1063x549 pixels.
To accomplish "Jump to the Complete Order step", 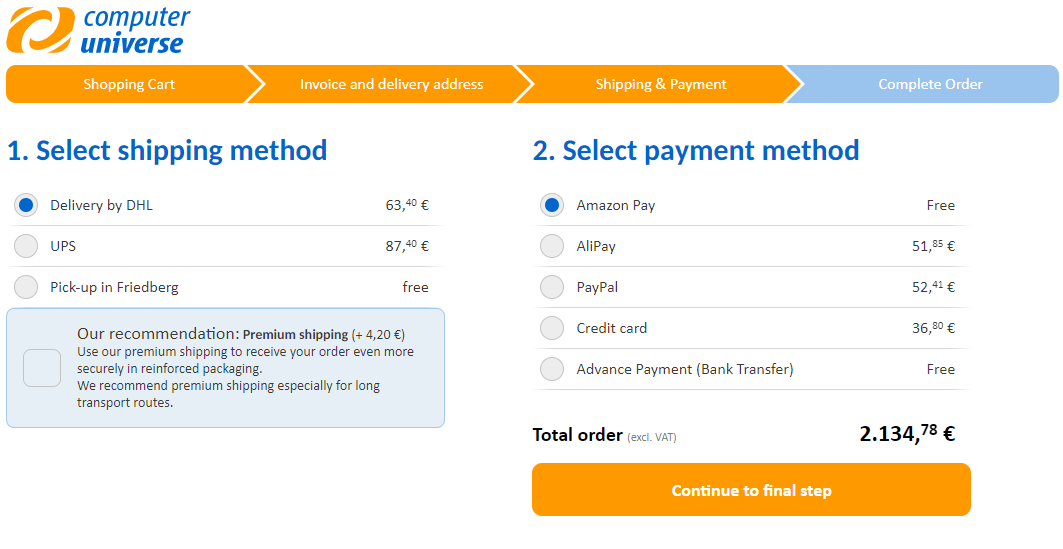I will tap(930, 84).
